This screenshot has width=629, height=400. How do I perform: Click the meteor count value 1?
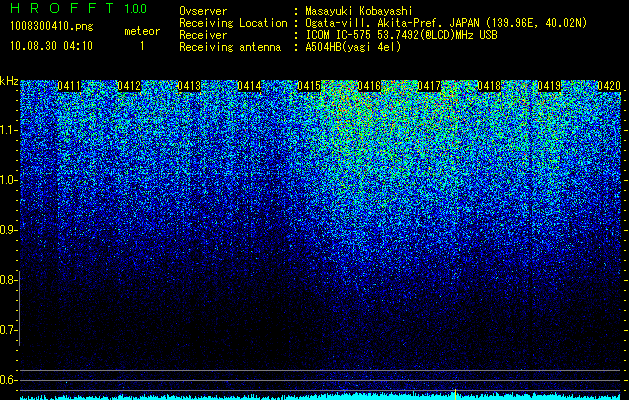142,46
